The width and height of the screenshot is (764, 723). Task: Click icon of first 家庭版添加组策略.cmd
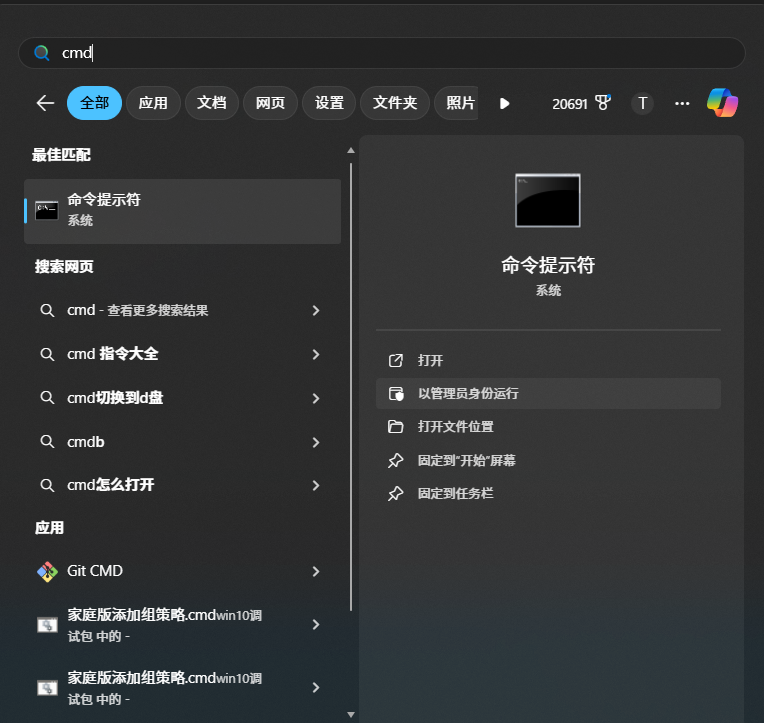(47, 625)
